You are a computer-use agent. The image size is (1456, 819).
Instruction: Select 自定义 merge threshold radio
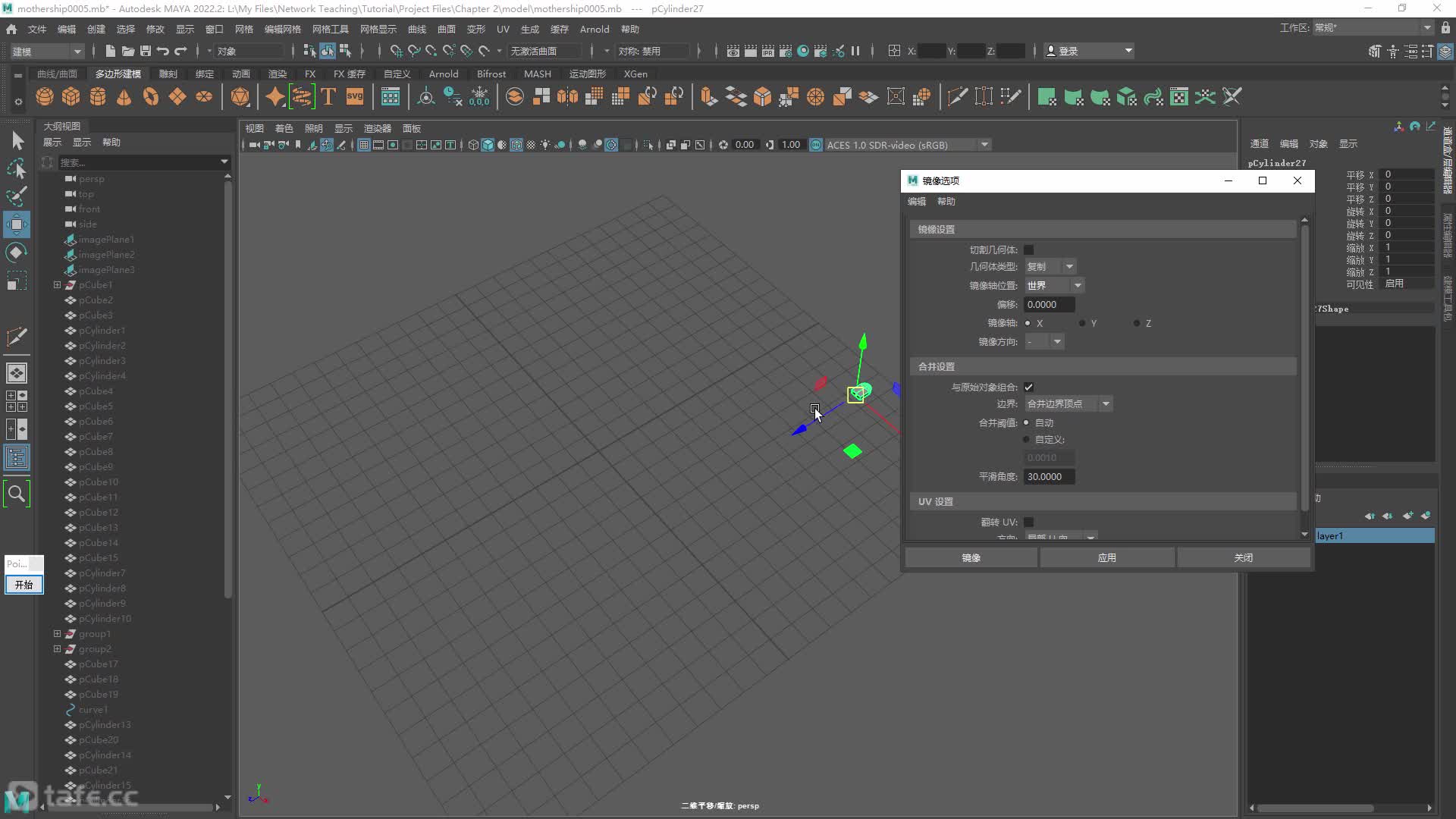(x=1027, y=439)
